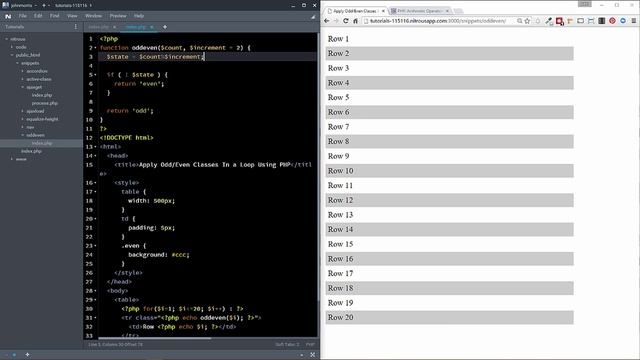Open the Find menu
This screenshot has width=640, height=360.
[x=55, y=16]
